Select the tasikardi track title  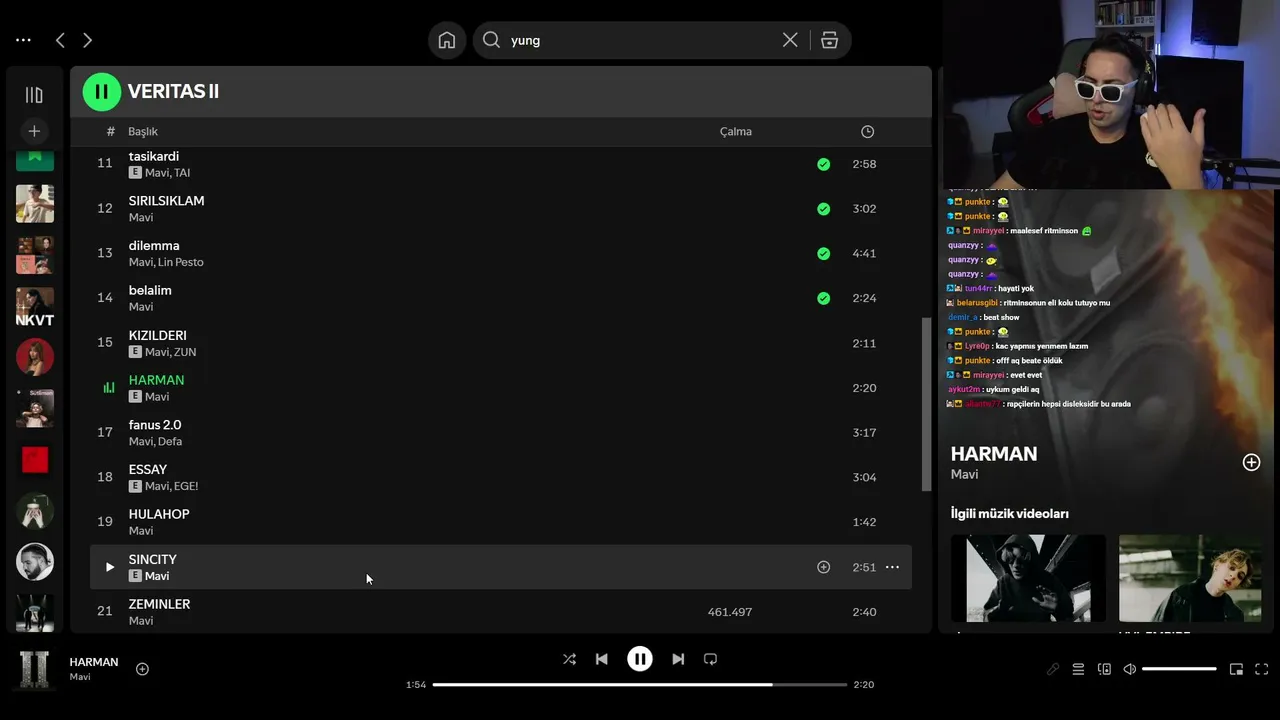click(x=154, y=156)
